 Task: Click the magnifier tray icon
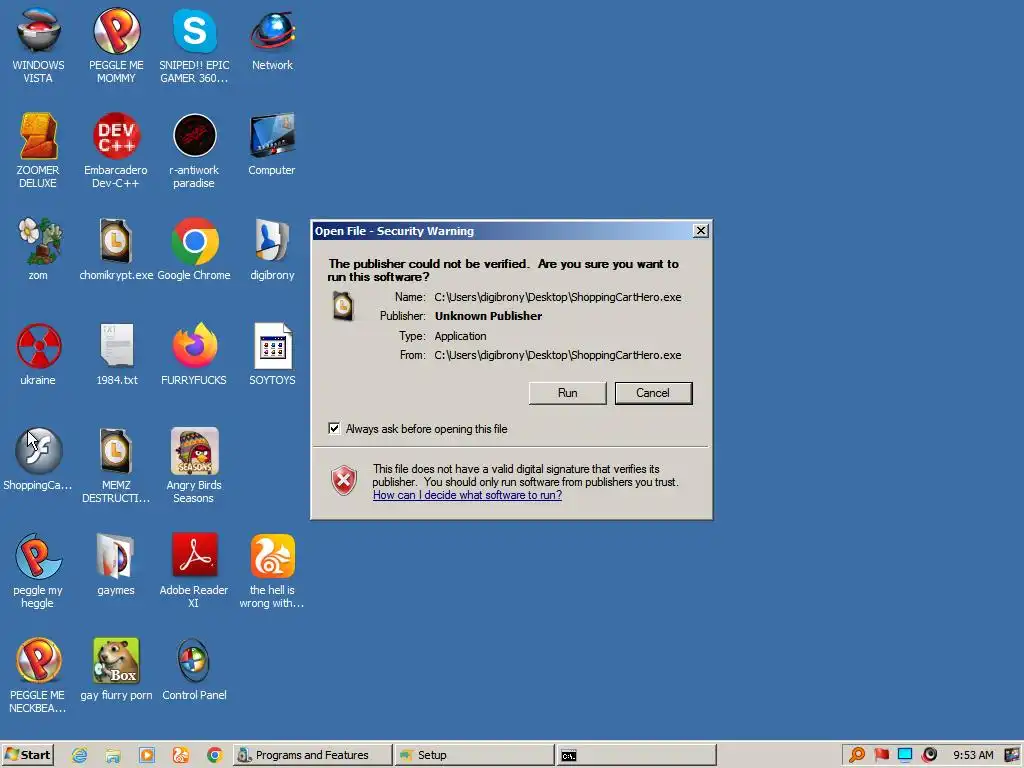coord(857,755)
